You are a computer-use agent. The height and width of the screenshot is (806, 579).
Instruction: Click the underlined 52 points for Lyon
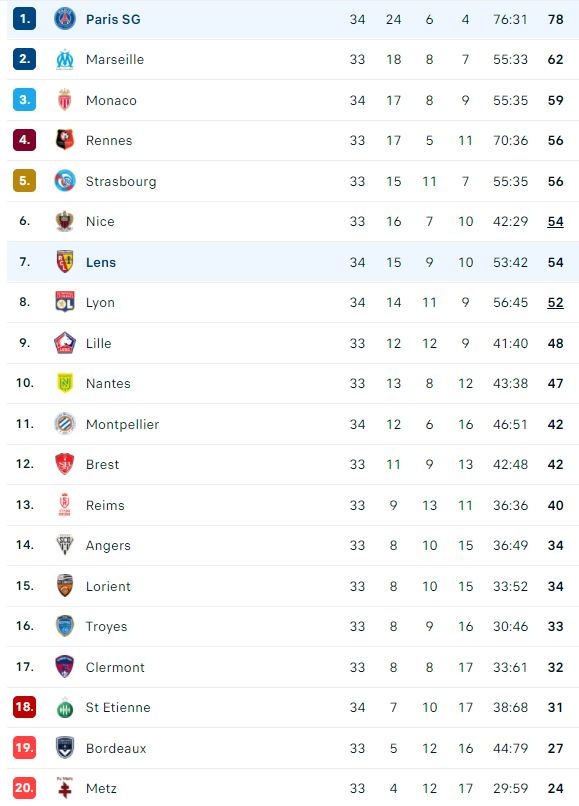click(x=556, y=302)
